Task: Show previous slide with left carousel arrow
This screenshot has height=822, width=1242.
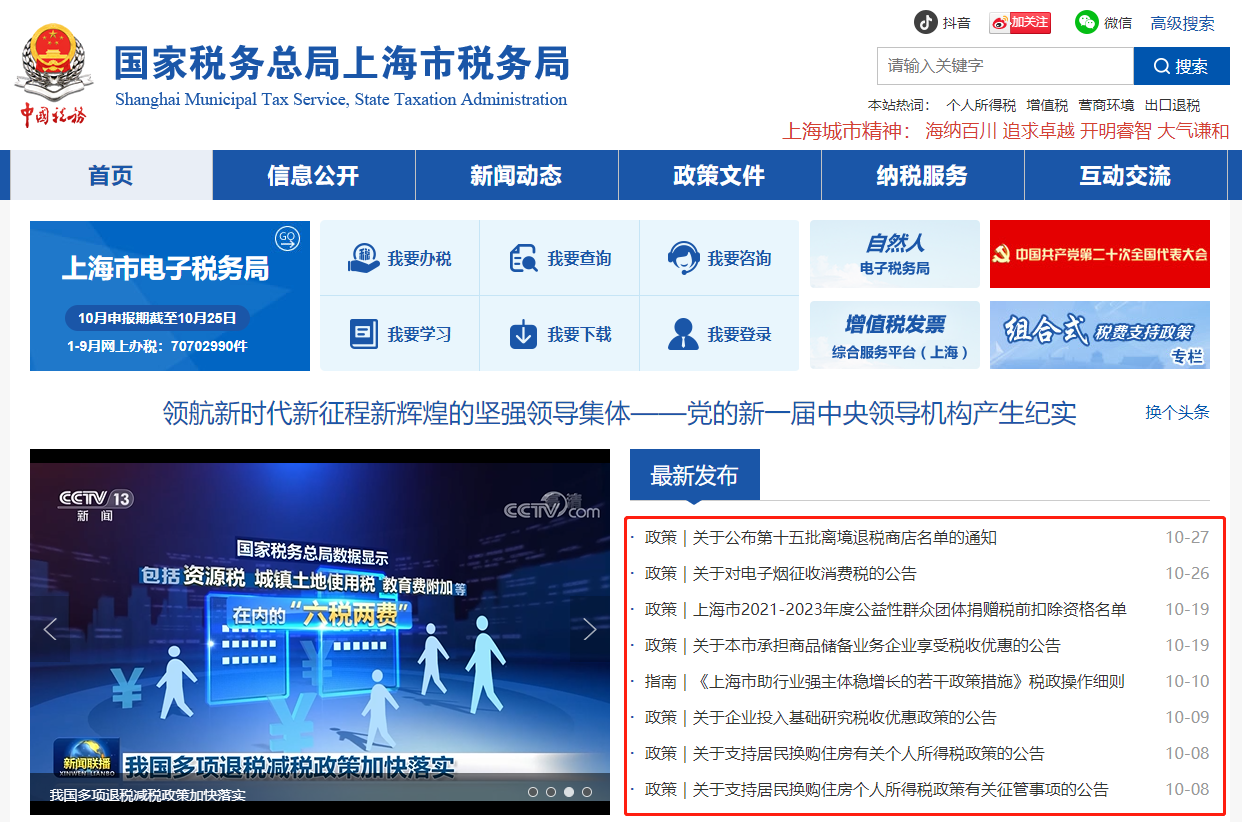Action: pyautogui.click(x=50, y=629)
